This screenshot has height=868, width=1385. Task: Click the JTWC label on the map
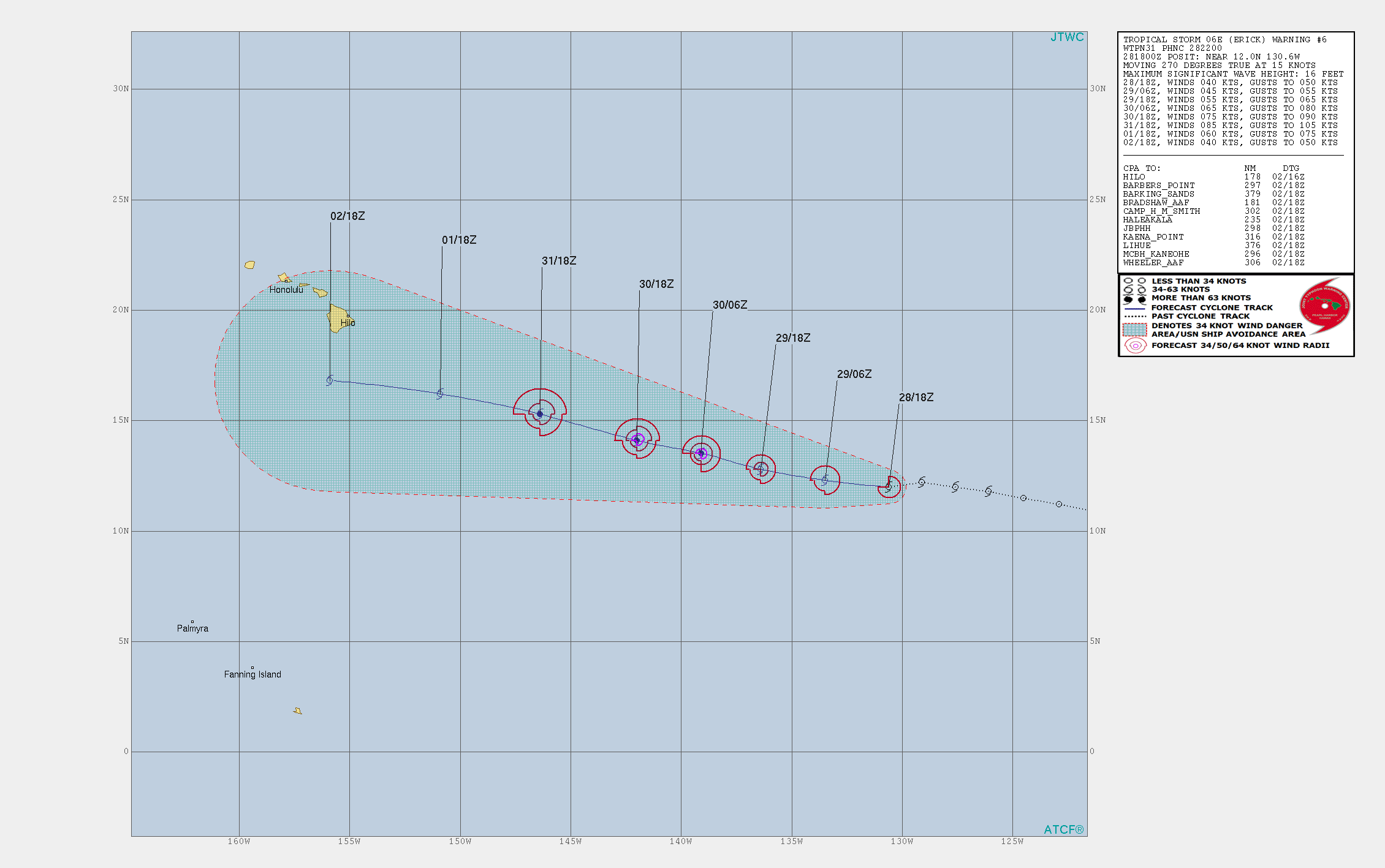coord(1067,37)
